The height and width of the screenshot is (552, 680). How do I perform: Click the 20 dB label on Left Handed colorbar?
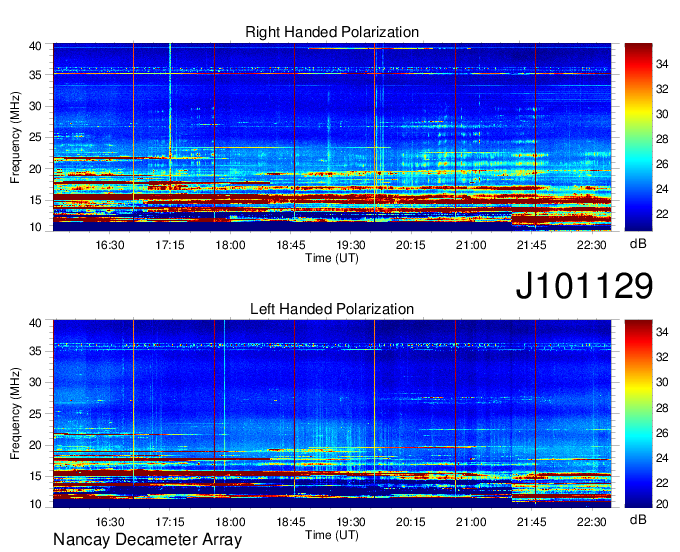(x=662, y=504)
